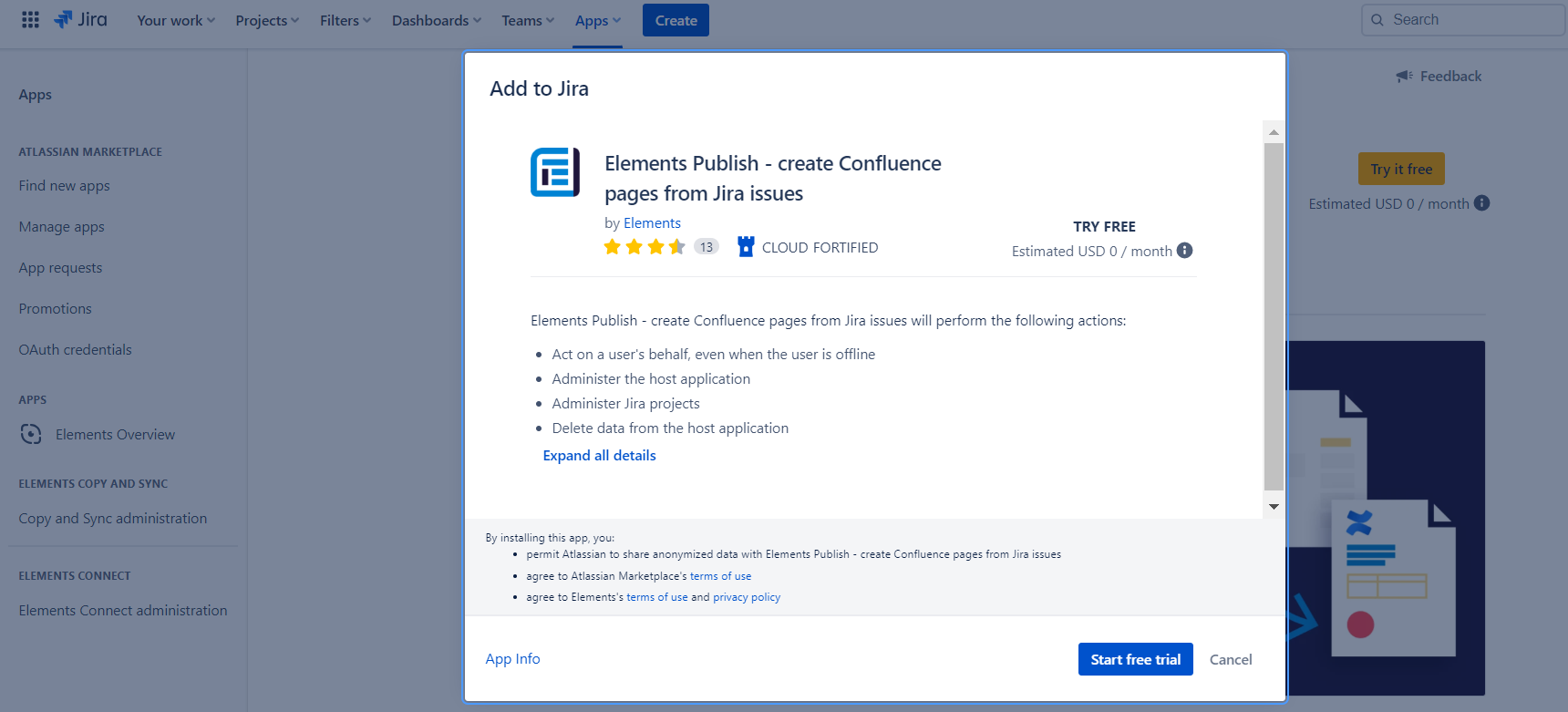Viewport: 1568px width, 712px height.
Task: Click the star rating in dialog
Action: tap(645, 247)
